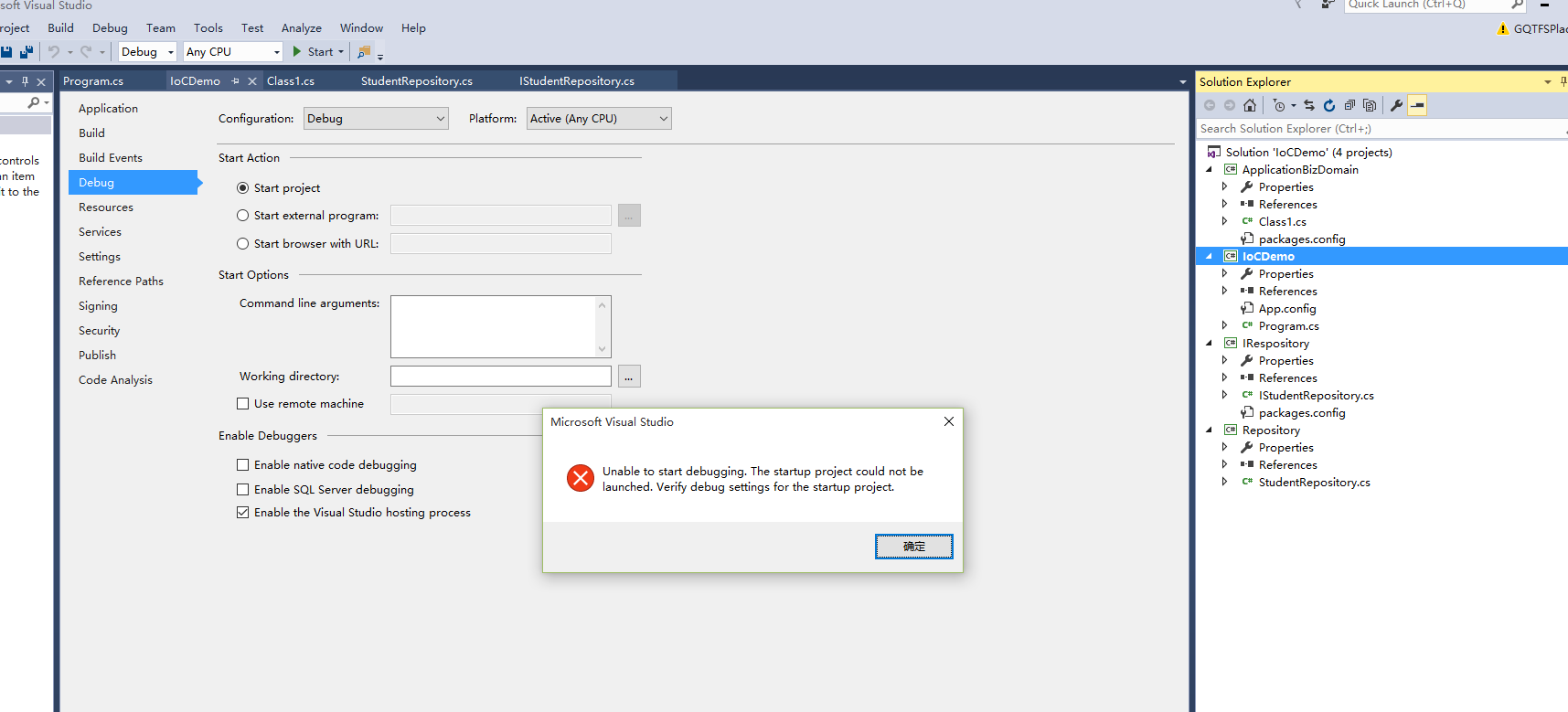The height and width of the screenshot is (712, 1568).
Task: Expand IStudentRepository.cs node in tree
Action: click(x=1225, y=396)
